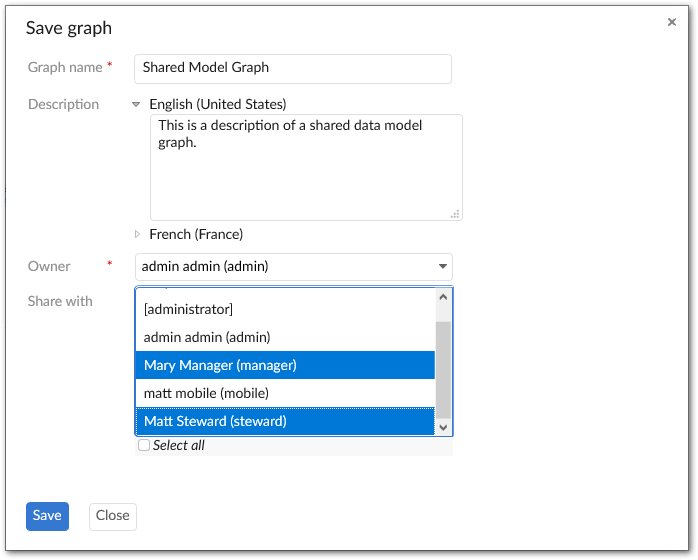
Task: Close the Save graph dialog with X
Action: coord(672,22)
